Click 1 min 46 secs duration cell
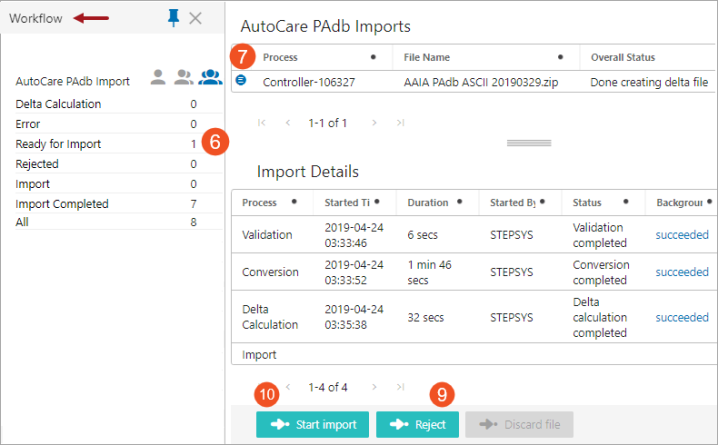 (430, 272)
